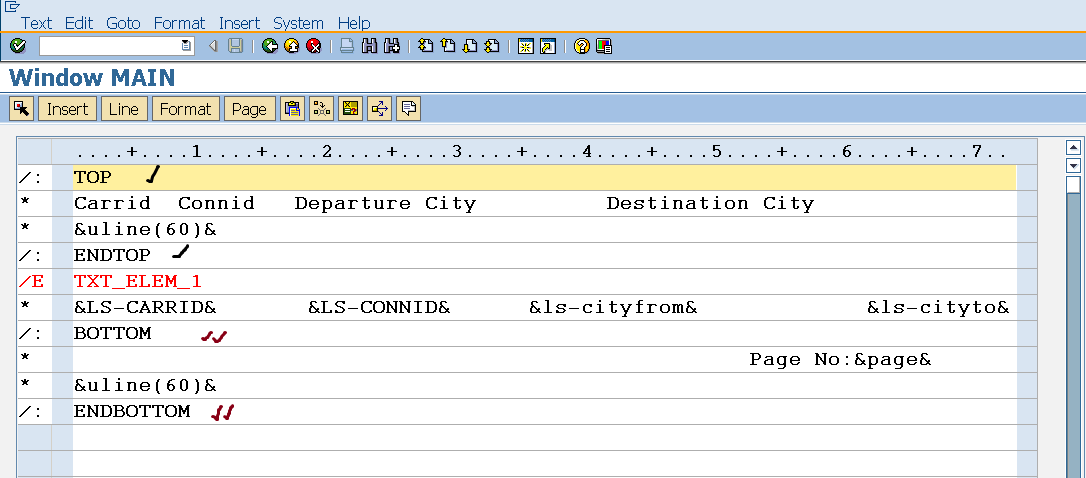Click the red Cancel icon
Image resolution: width=1086 pixels, height=478 pixels.
[x=314, y=46]
